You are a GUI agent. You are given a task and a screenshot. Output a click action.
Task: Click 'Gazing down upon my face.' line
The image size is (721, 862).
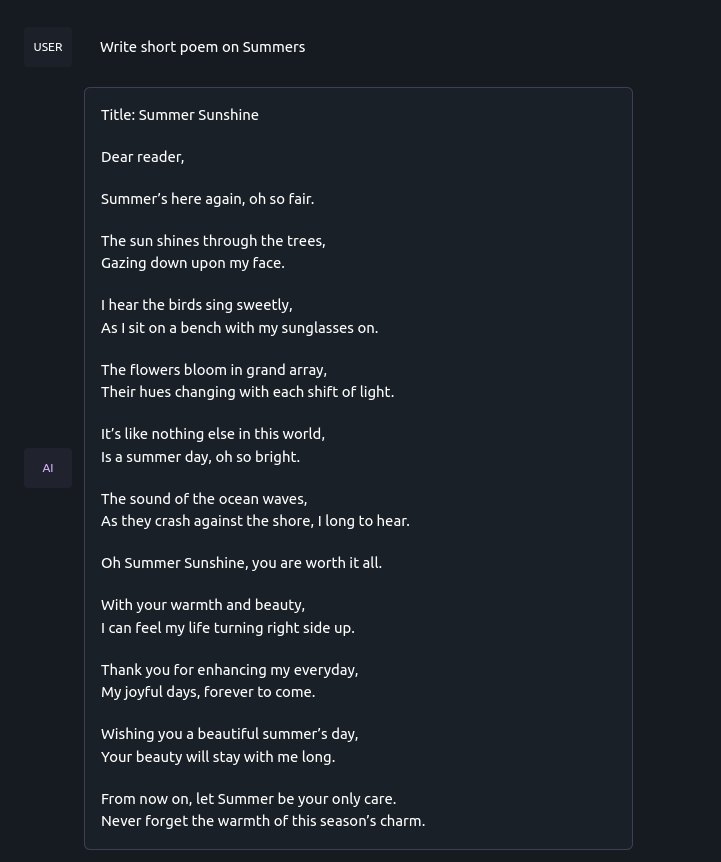(193, 263)
